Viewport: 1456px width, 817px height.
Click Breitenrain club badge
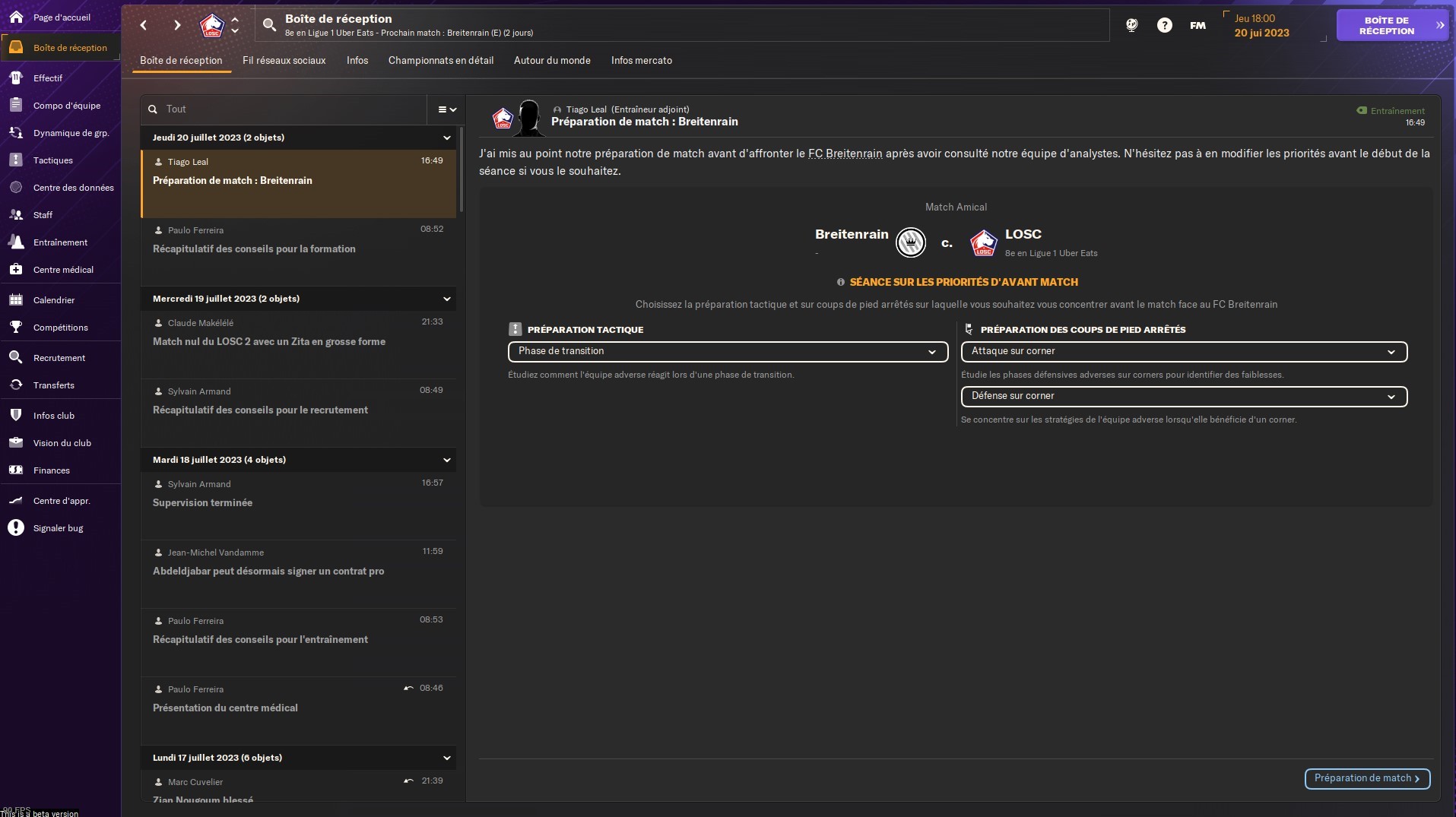(910, 242)
